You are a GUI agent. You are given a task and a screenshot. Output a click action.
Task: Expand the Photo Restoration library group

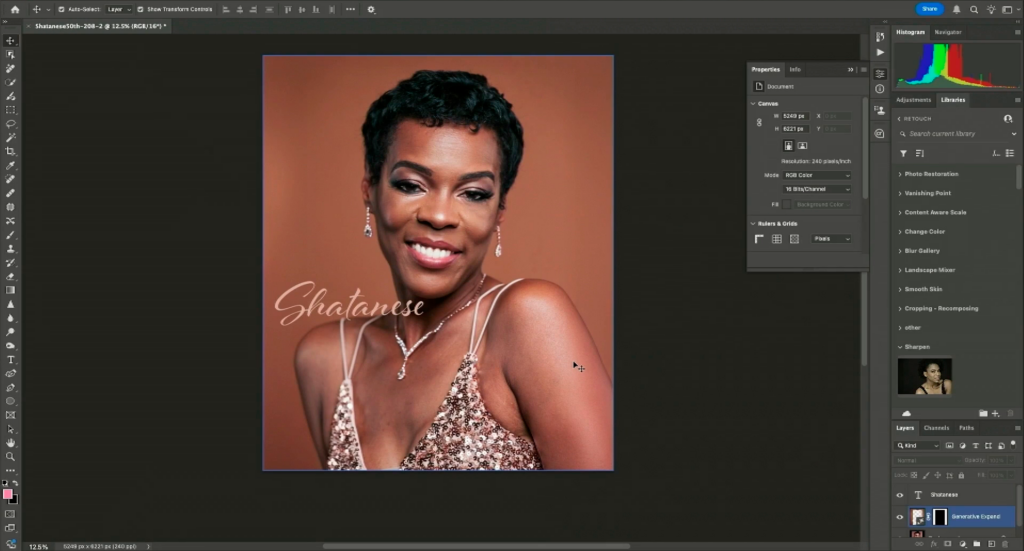[x=931, y=174]
